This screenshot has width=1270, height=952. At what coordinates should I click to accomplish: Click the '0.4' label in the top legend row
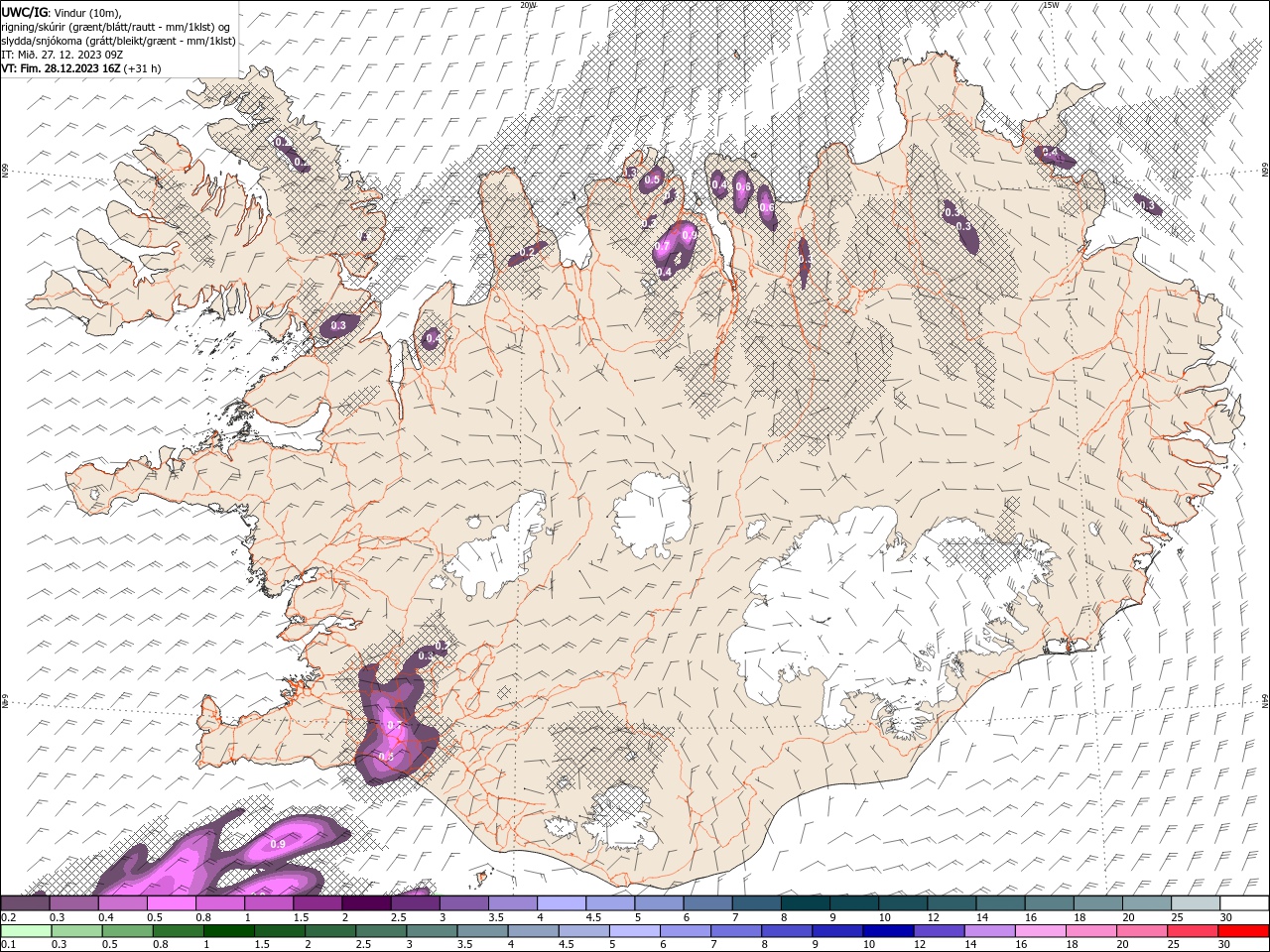(x=107, y=917)
